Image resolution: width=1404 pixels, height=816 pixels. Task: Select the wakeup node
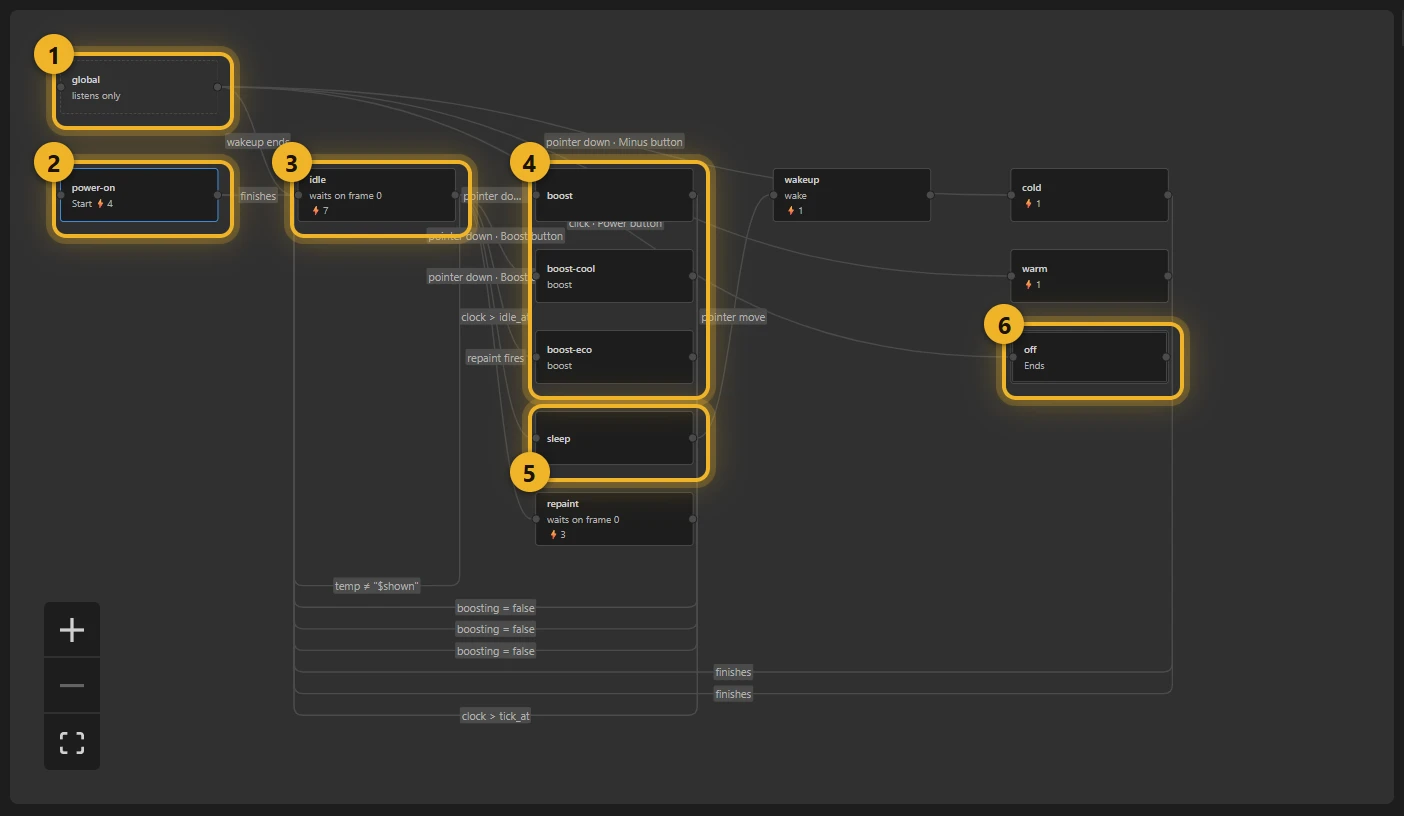852,195
